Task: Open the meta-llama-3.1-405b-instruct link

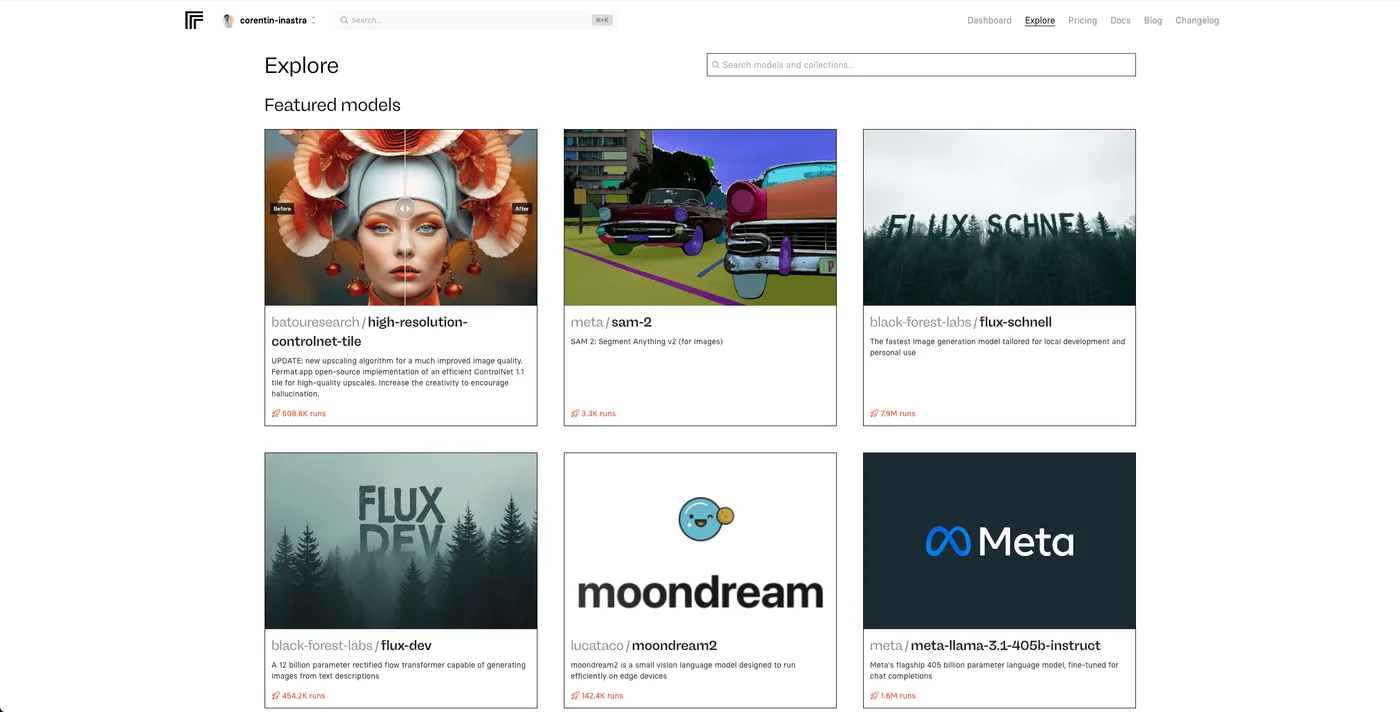Action: pos(985,645)
